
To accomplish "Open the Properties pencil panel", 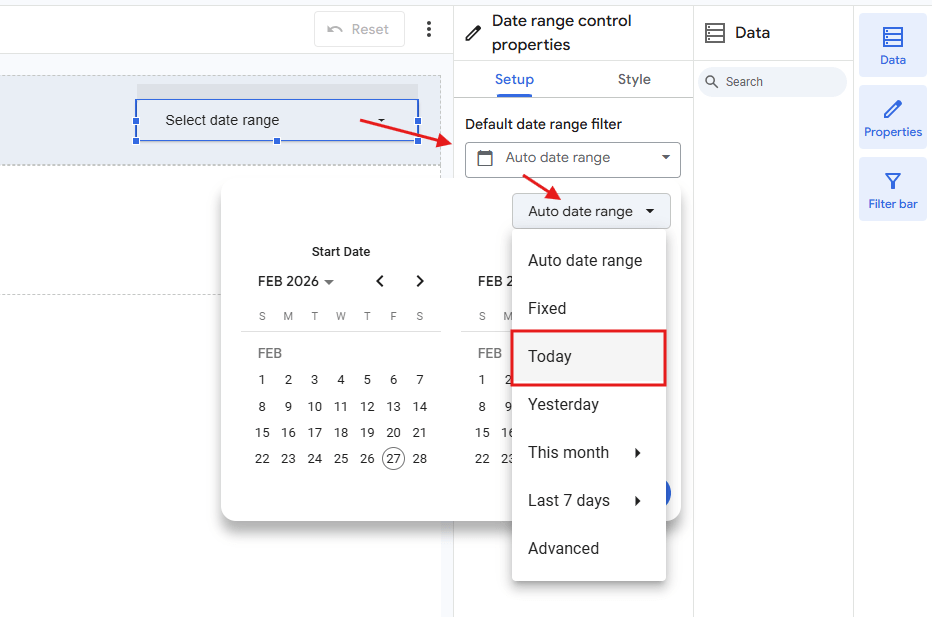I will [892, 117].
